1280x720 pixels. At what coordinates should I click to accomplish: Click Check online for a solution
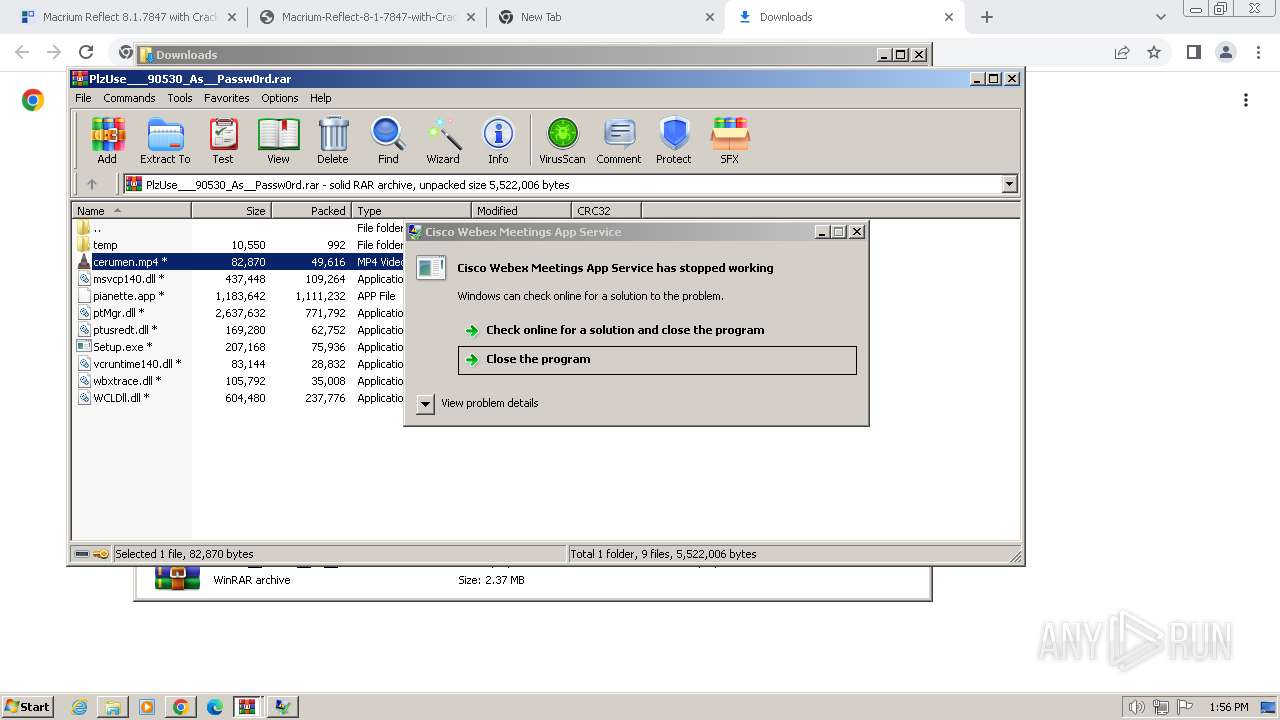[625, 330]
